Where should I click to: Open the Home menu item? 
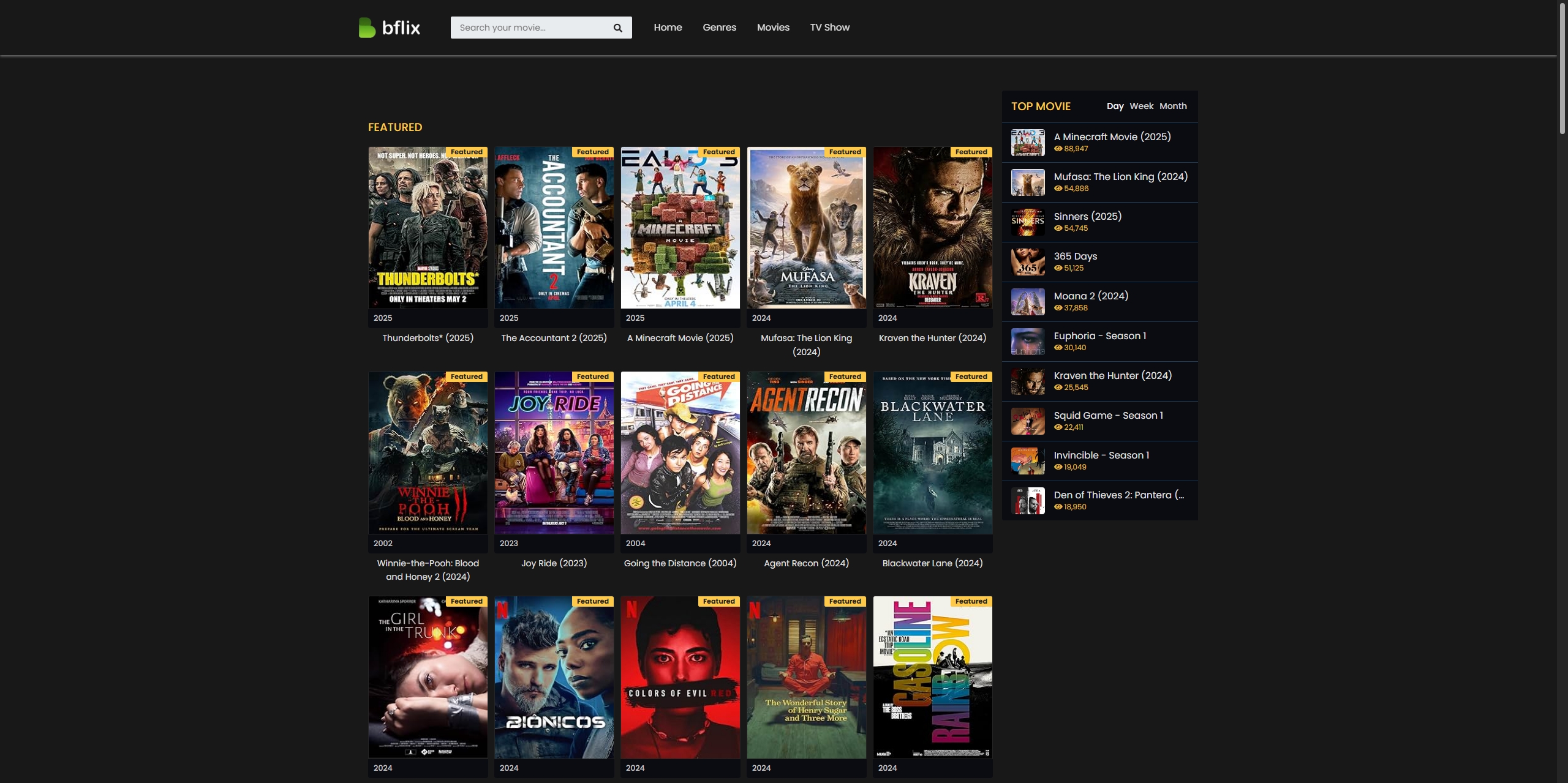(x=668, y=28)
